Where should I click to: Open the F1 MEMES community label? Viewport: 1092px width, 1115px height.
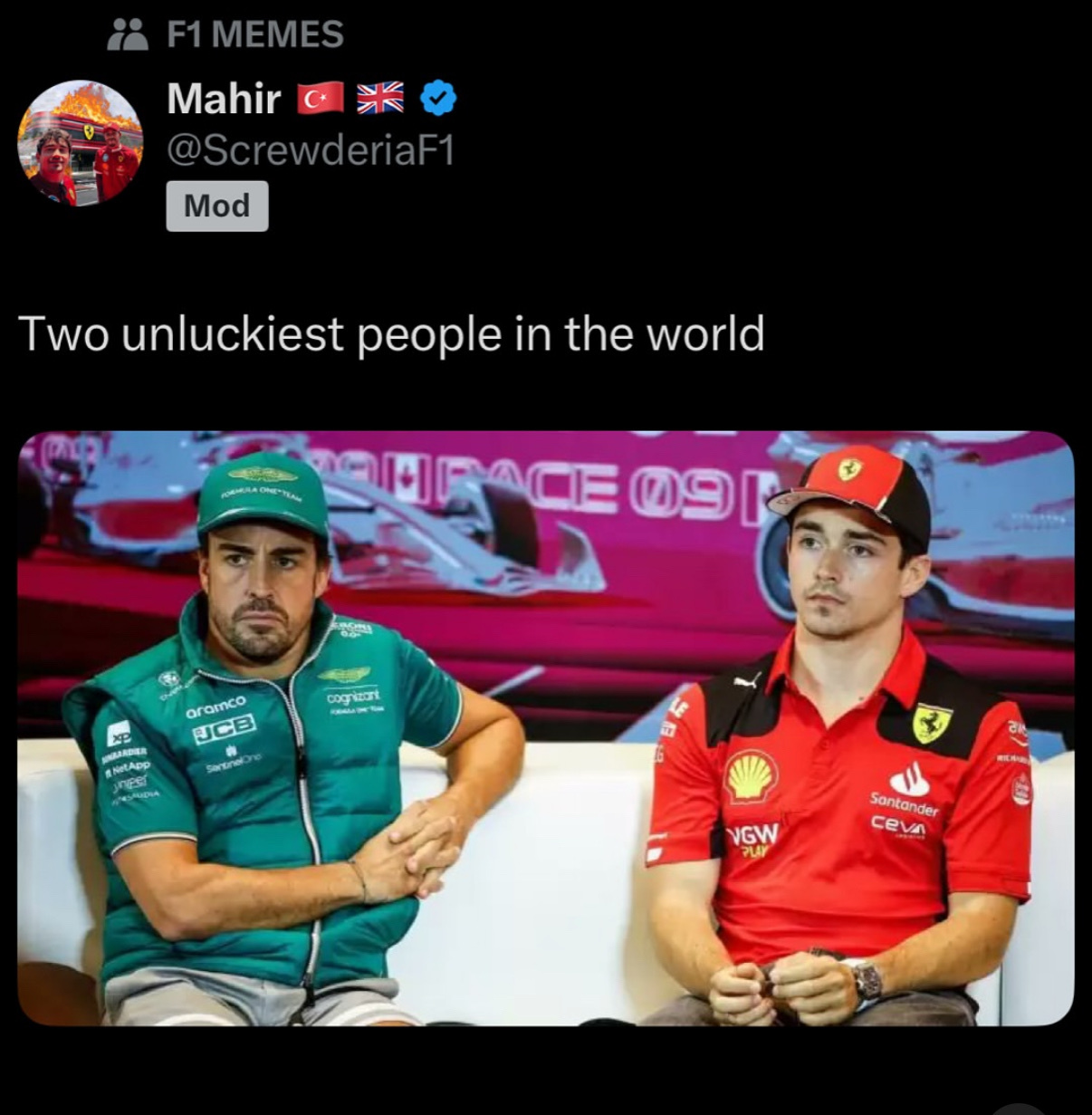(x=255, y=34)
